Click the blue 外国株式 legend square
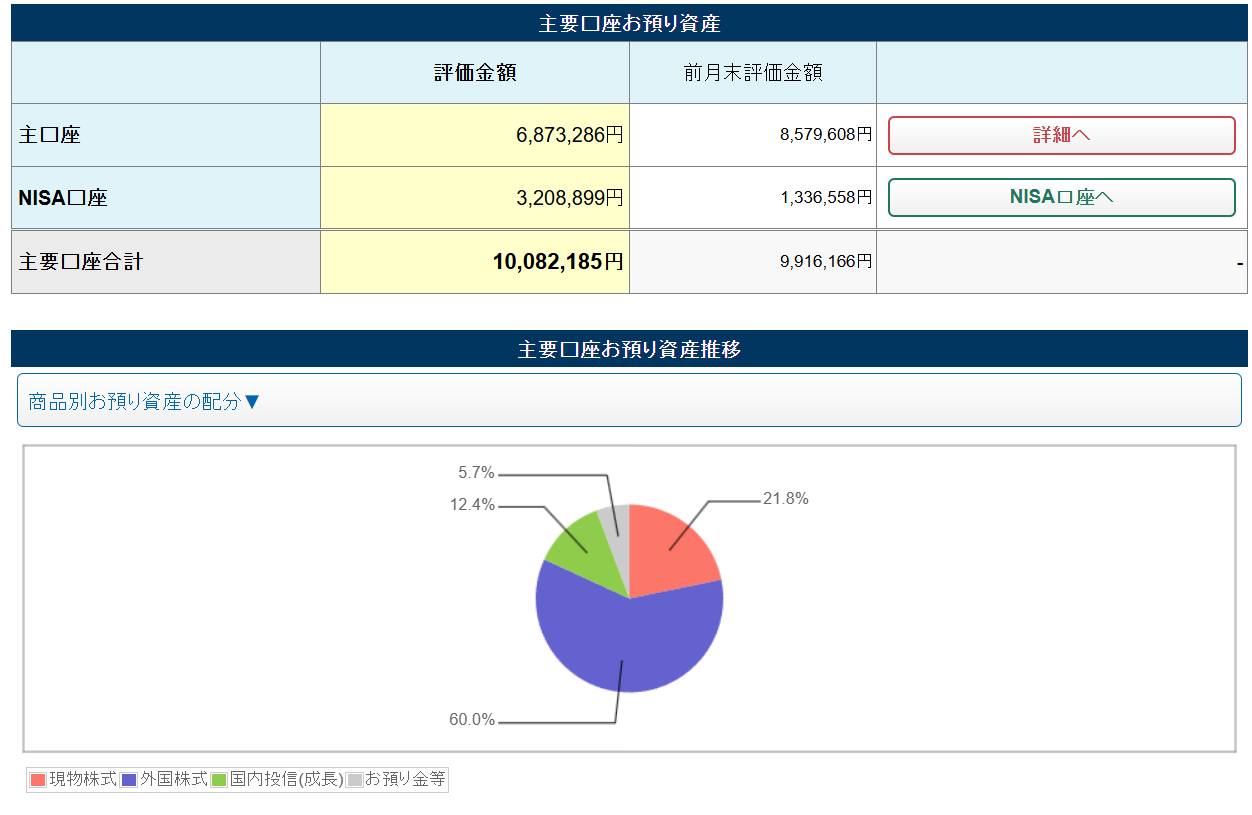The width and height of the screenshot is (1252, 815). click(129, 780)
